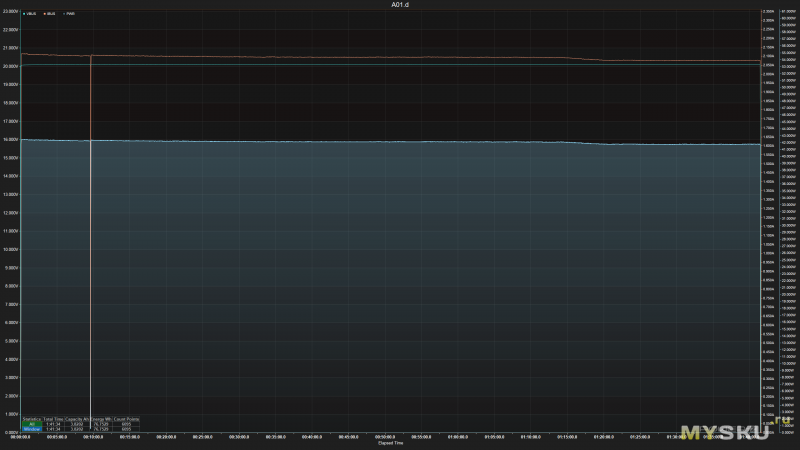Screen dimensions: 800x450
Task: Click the 00:10:00.0 time axis tick
Action: (x=93, y=437)
